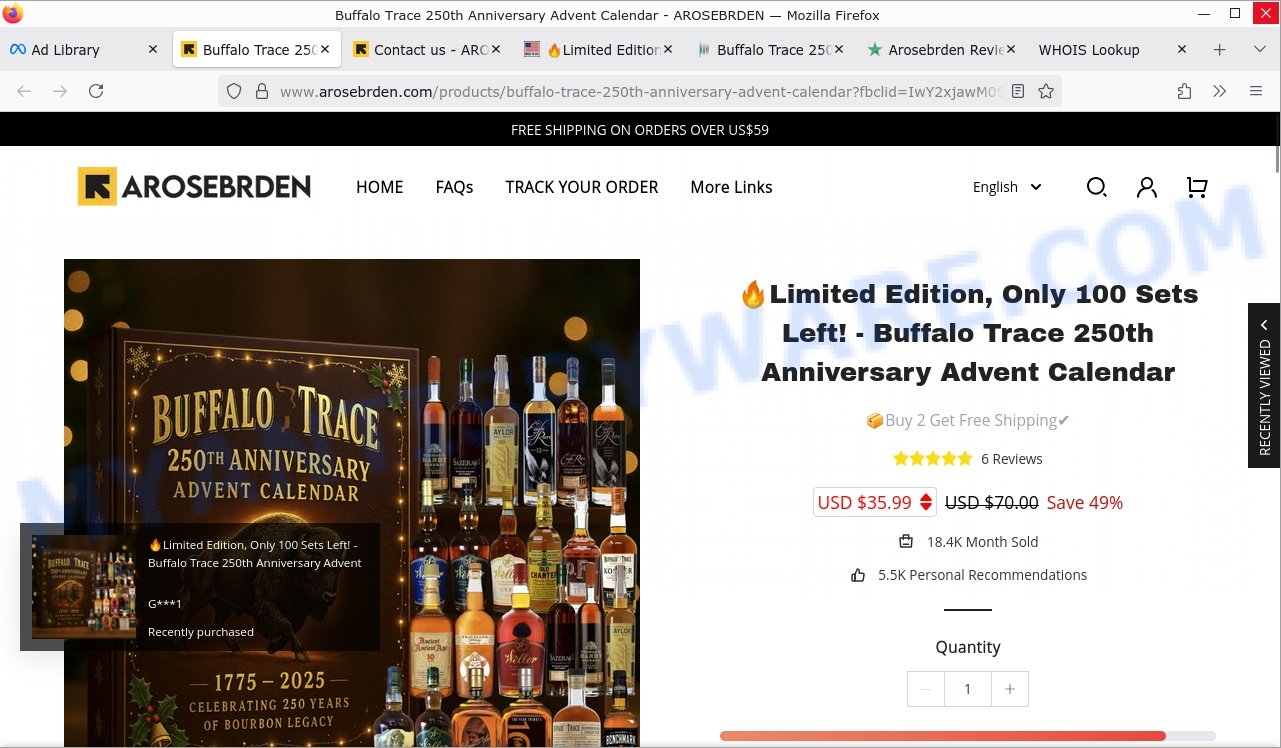Click the AROSEBRDEN store logo
1281x748 pixels.
(194, 186)
